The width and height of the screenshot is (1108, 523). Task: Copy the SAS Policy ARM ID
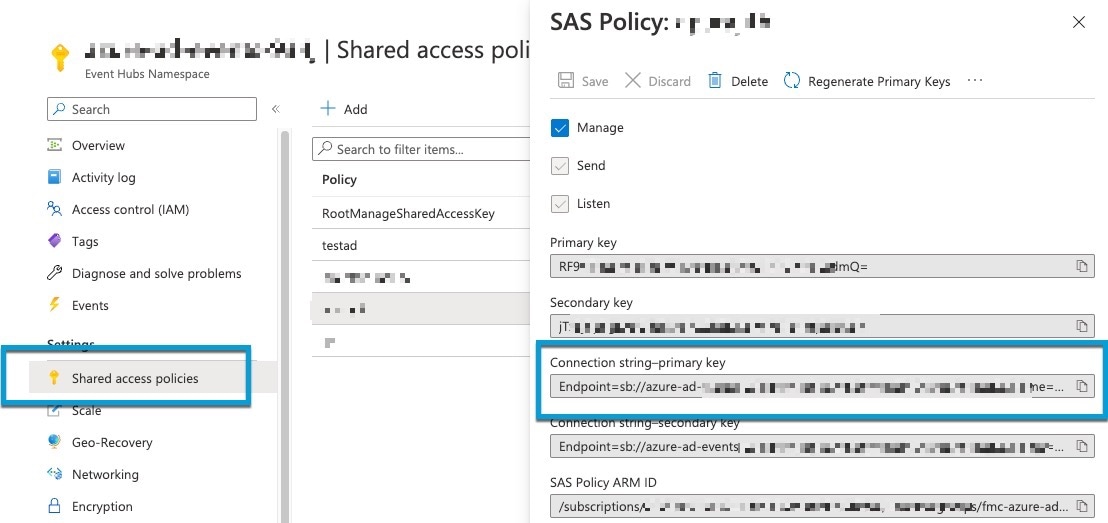[x=1081, y=507]
